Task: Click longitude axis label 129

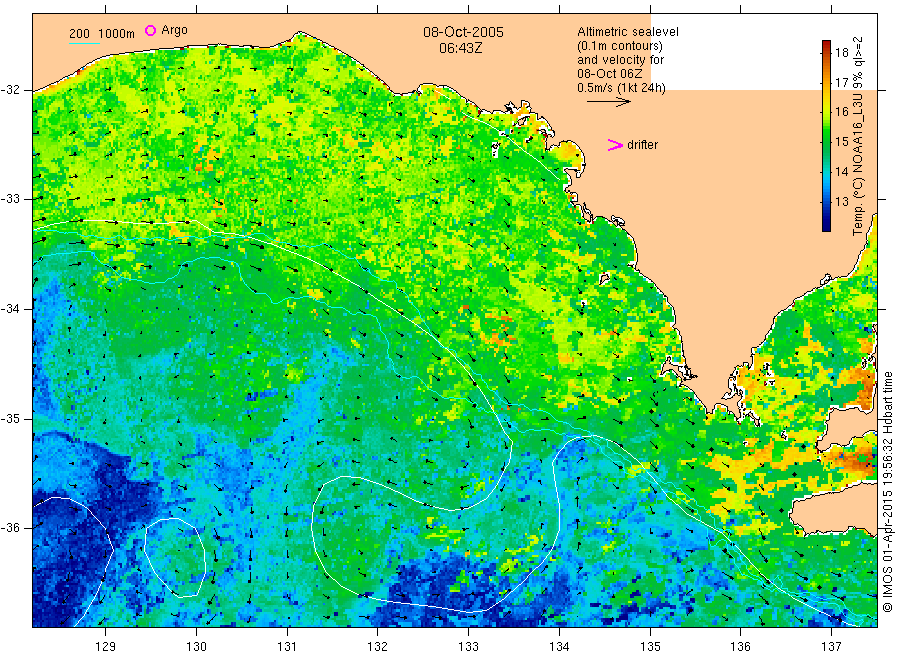Action: [106, 647]
